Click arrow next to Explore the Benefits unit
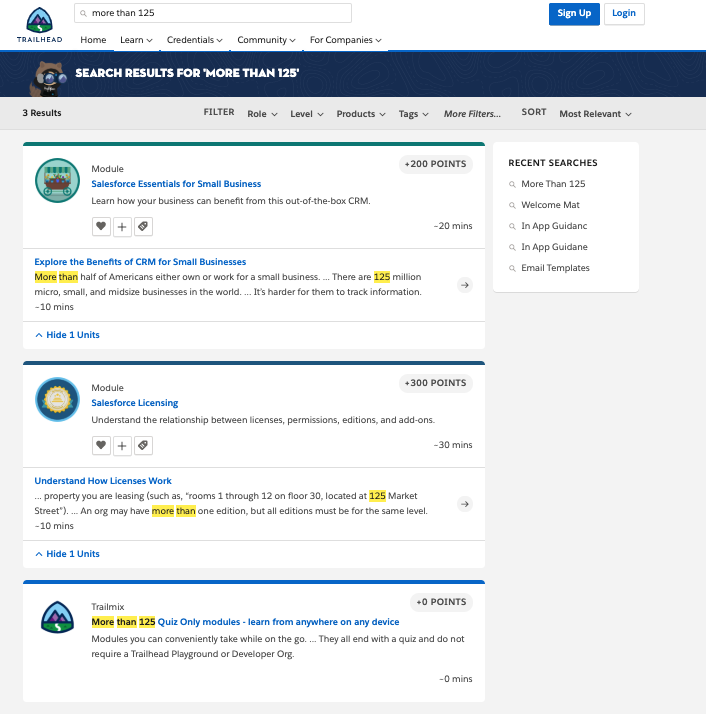The width and height of the screenshot is (706, 714). click(x=465, y=285)
